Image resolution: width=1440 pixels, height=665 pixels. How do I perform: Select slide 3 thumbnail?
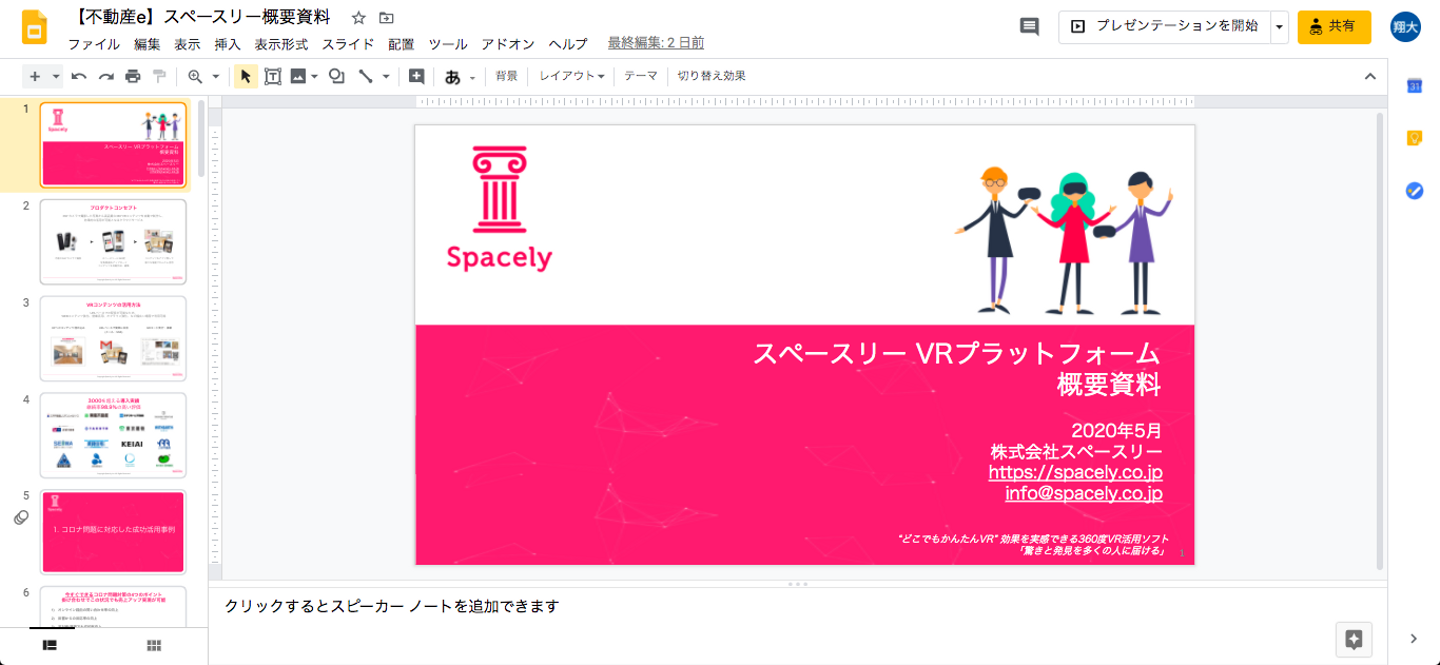tap(113, 338)
